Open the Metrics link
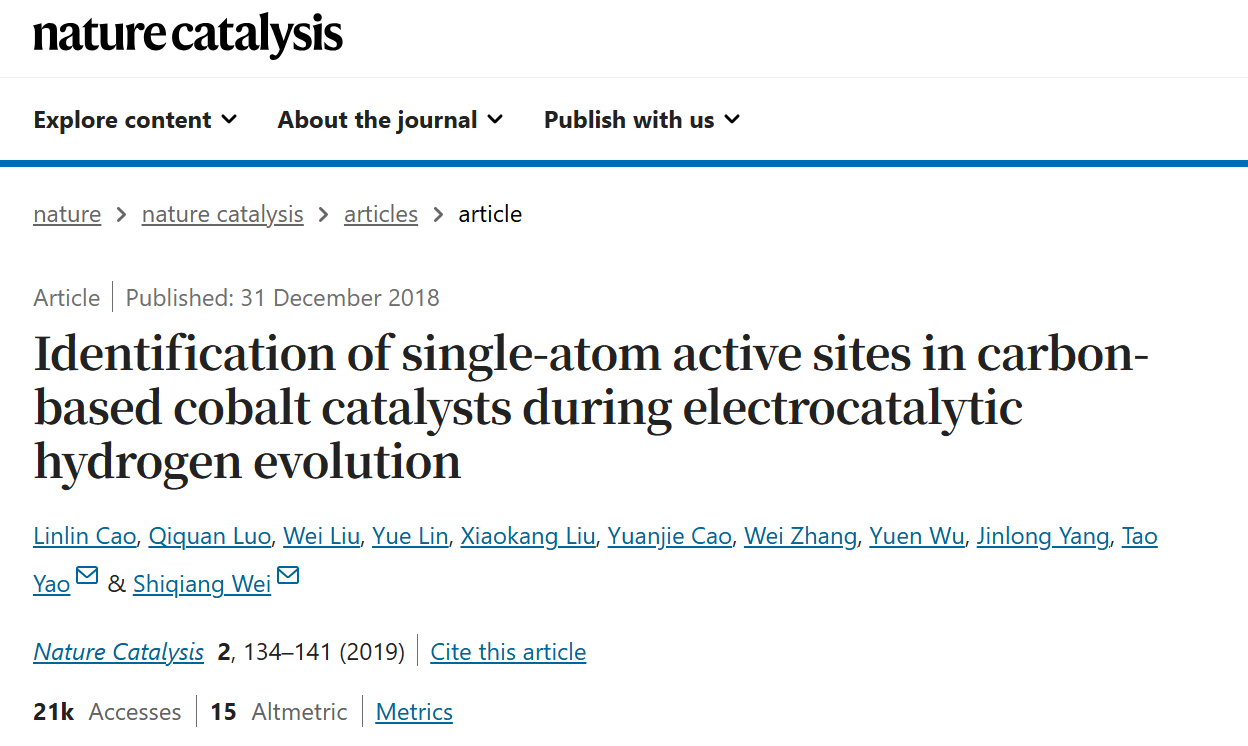This screenshot has height=746, width=1248. click(x=414, y=712)
